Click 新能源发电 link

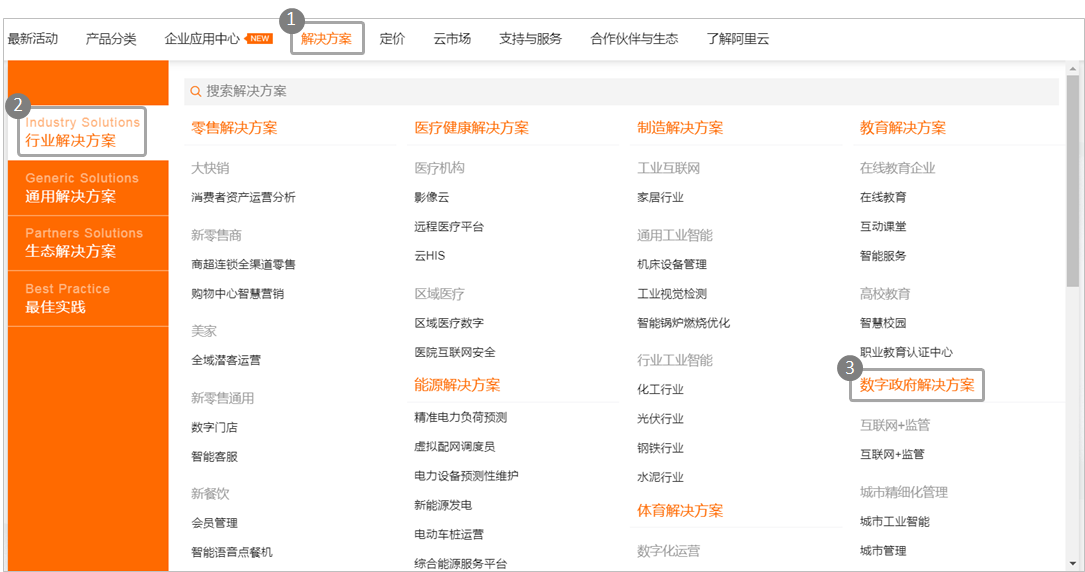(443, 505)
